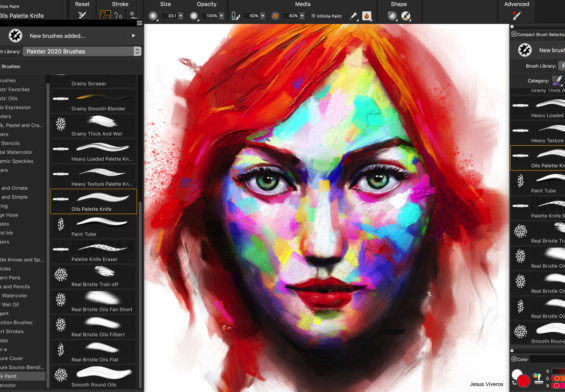The height and width of the screenshot is (392, 565).
Task: Select the Align to Path stroke icon
Action: [x=134, y=15]
